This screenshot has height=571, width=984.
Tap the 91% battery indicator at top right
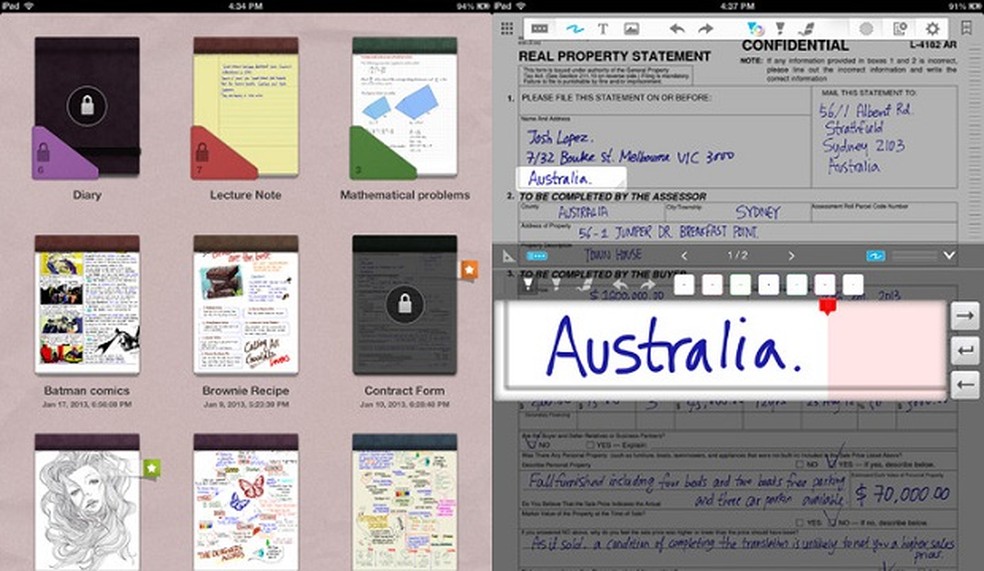coord(965,6)
